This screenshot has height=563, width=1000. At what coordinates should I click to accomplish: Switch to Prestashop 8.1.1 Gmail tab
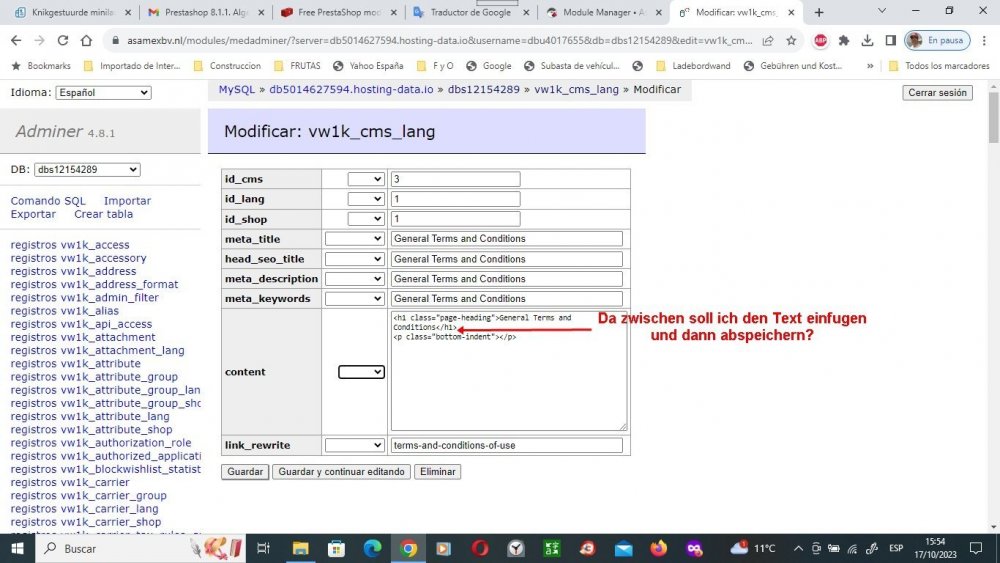pyautogui.click(x=206, y=12)
